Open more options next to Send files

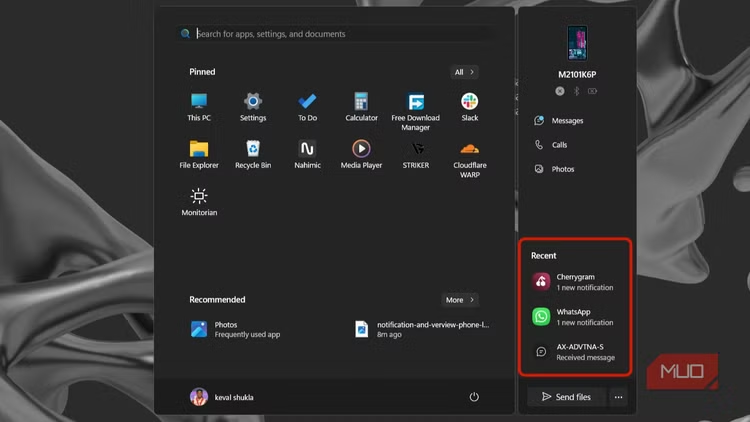coord(618,397)
